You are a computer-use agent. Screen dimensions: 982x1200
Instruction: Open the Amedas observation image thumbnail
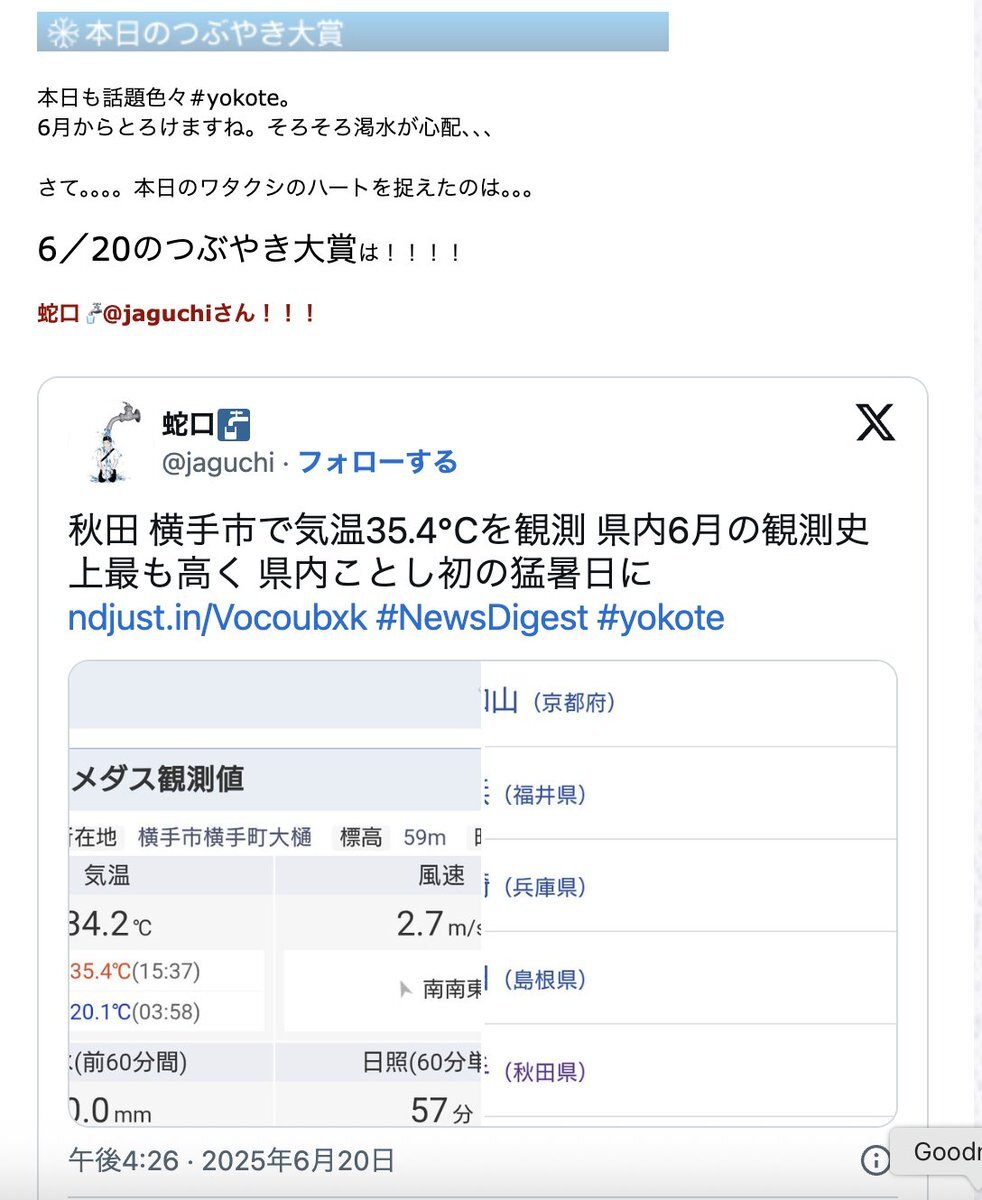(275, 893)
